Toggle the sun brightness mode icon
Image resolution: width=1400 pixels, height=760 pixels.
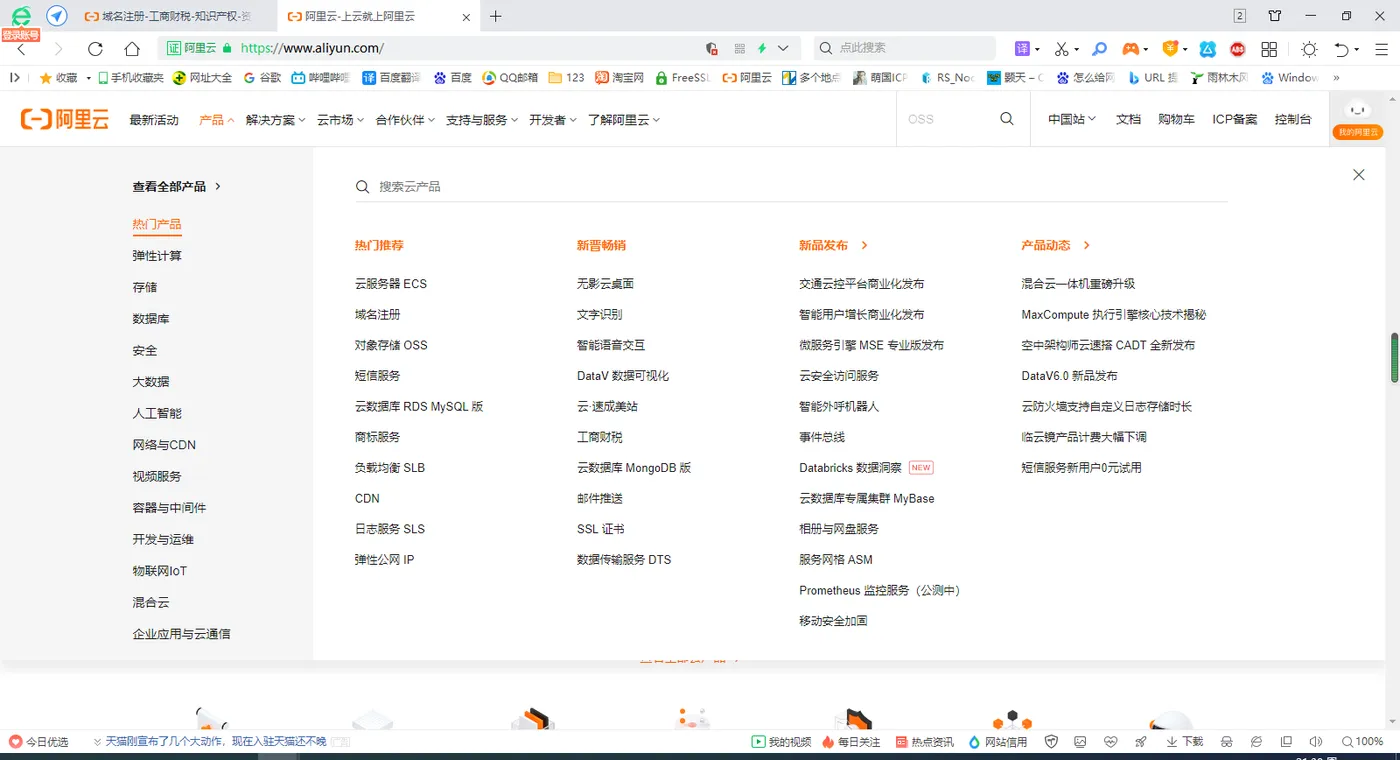1309,49
